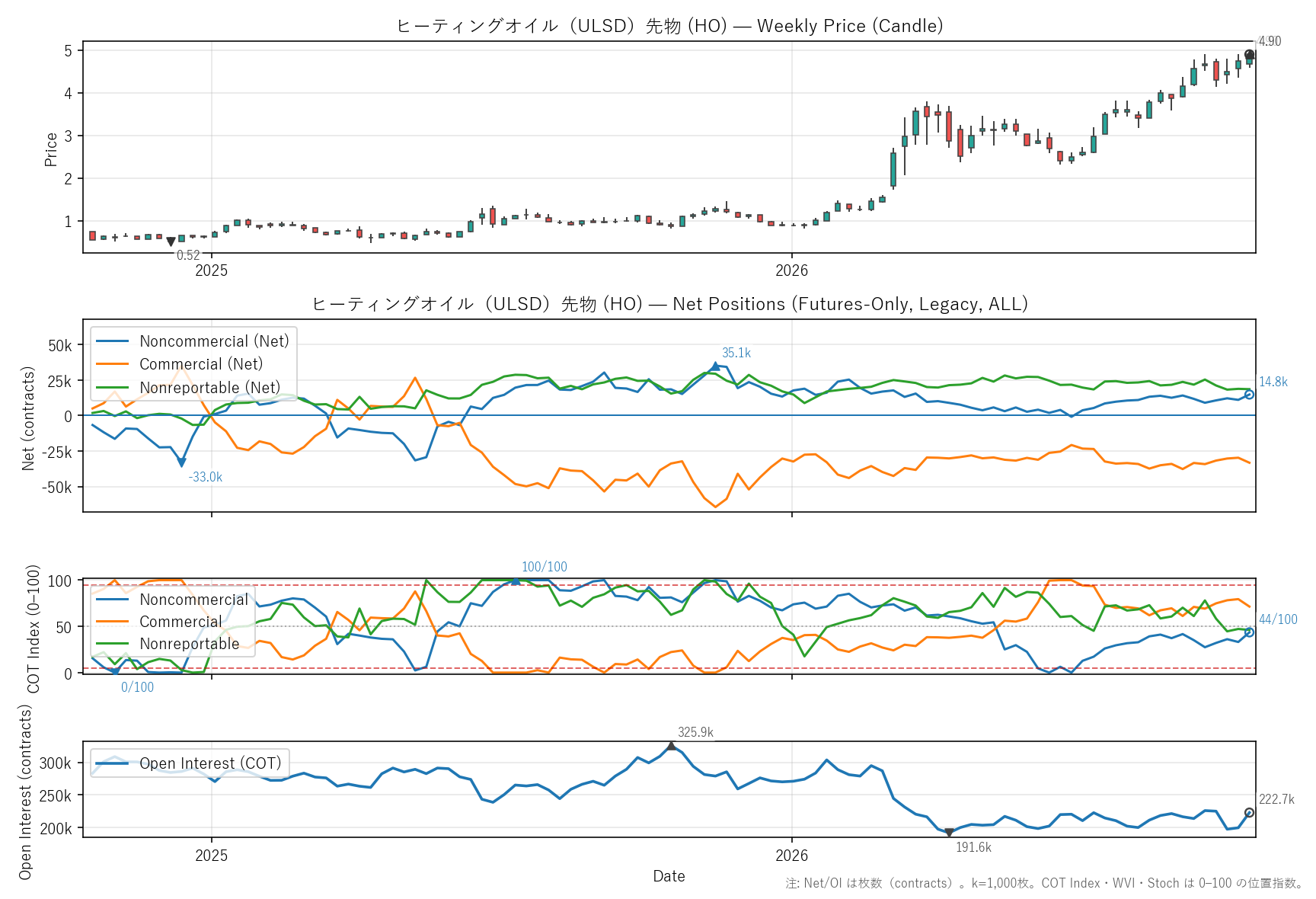Click the 325.9k open interest peak label
The height and width of the screenshot is (899, 1316).
click(x=695, y=732)
